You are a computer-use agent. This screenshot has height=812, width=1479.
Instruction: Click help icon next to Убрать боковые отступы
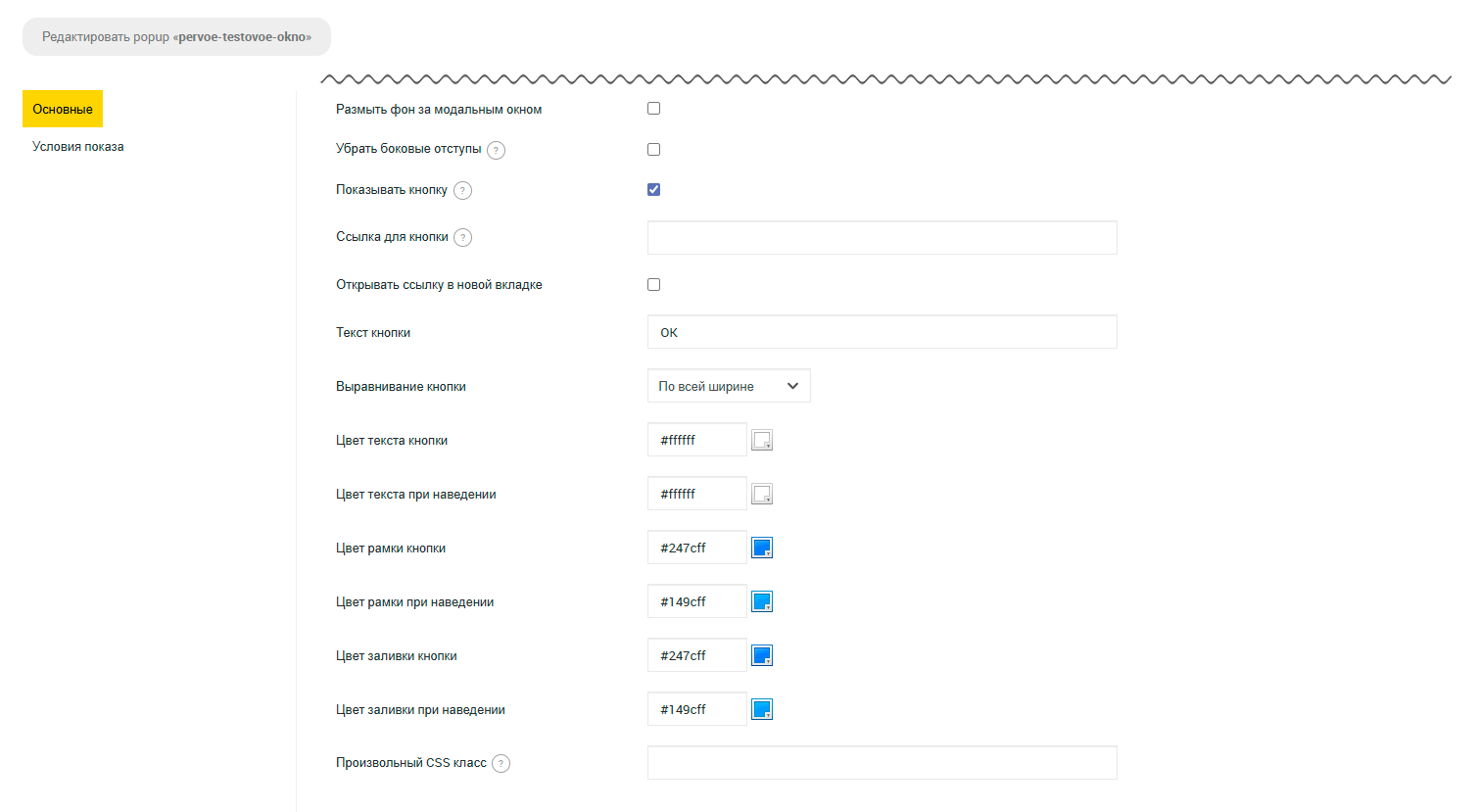pos(497,150)
